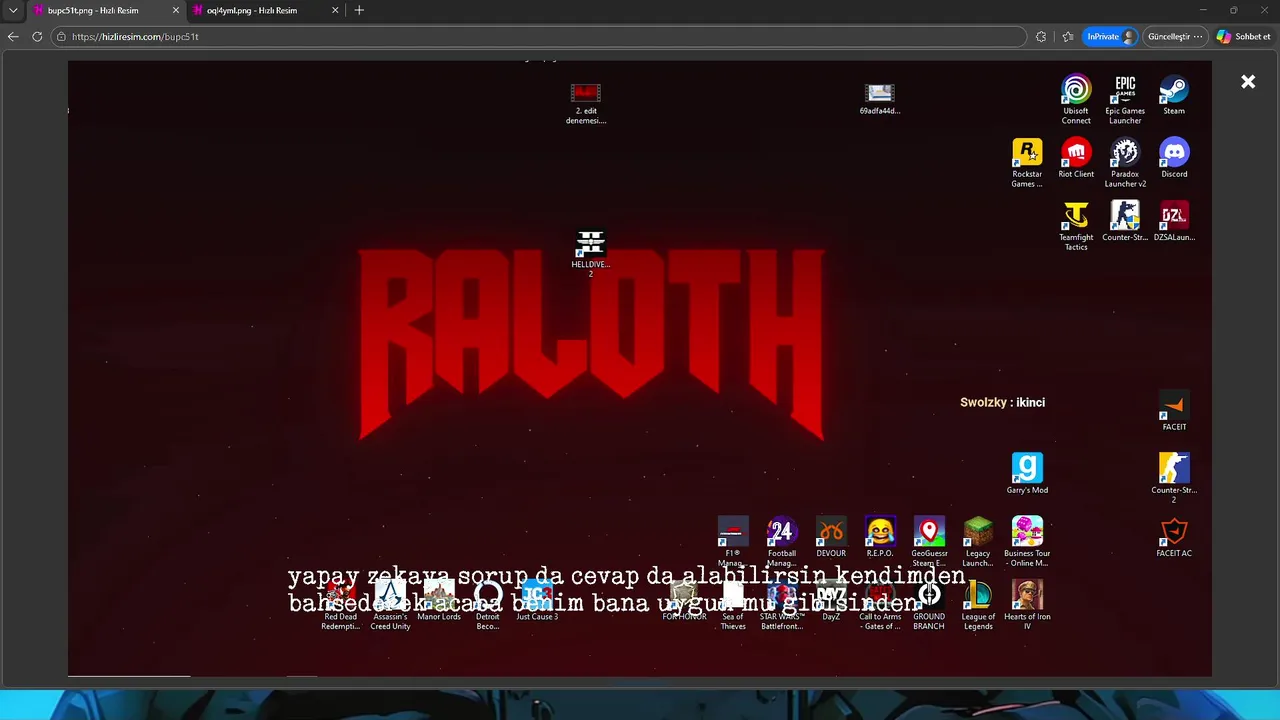Close the bupc51t.png tab
This screenshot has height=720, width=1280.
(176, 10)
